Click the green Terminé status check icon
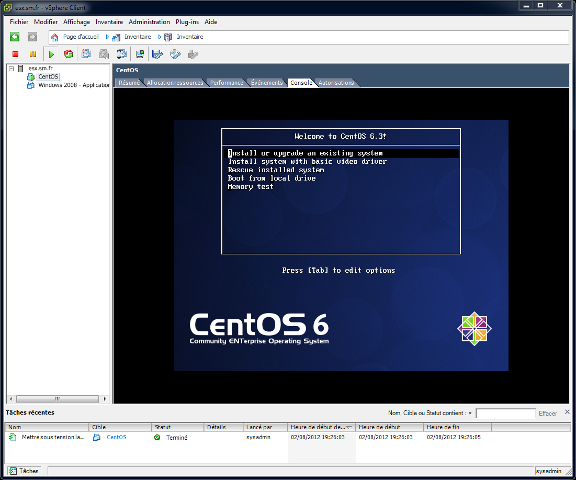This screenshot has width=576, height=480. tap(157, 437)
